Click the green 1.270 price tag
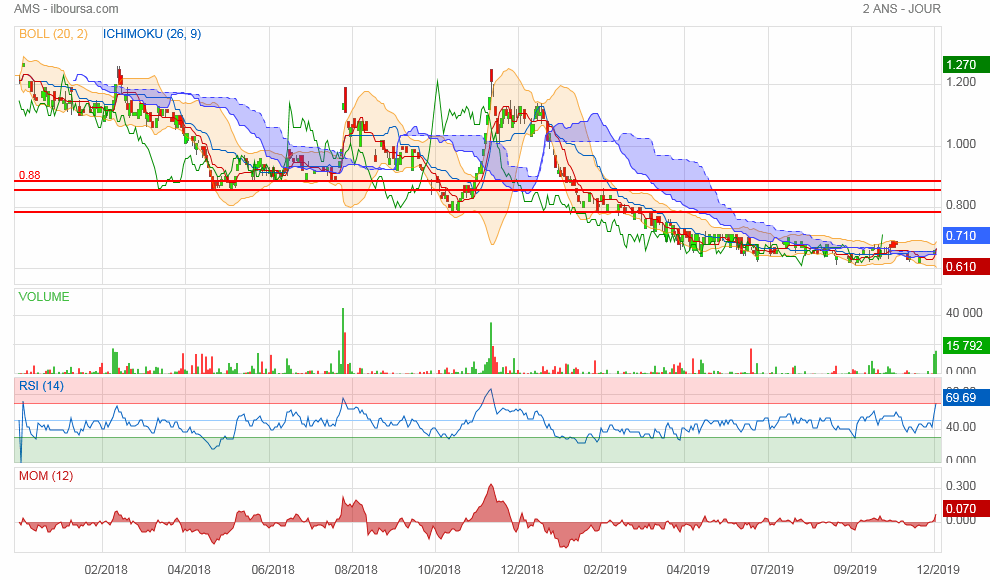990x580 pixels. point(966,64)
